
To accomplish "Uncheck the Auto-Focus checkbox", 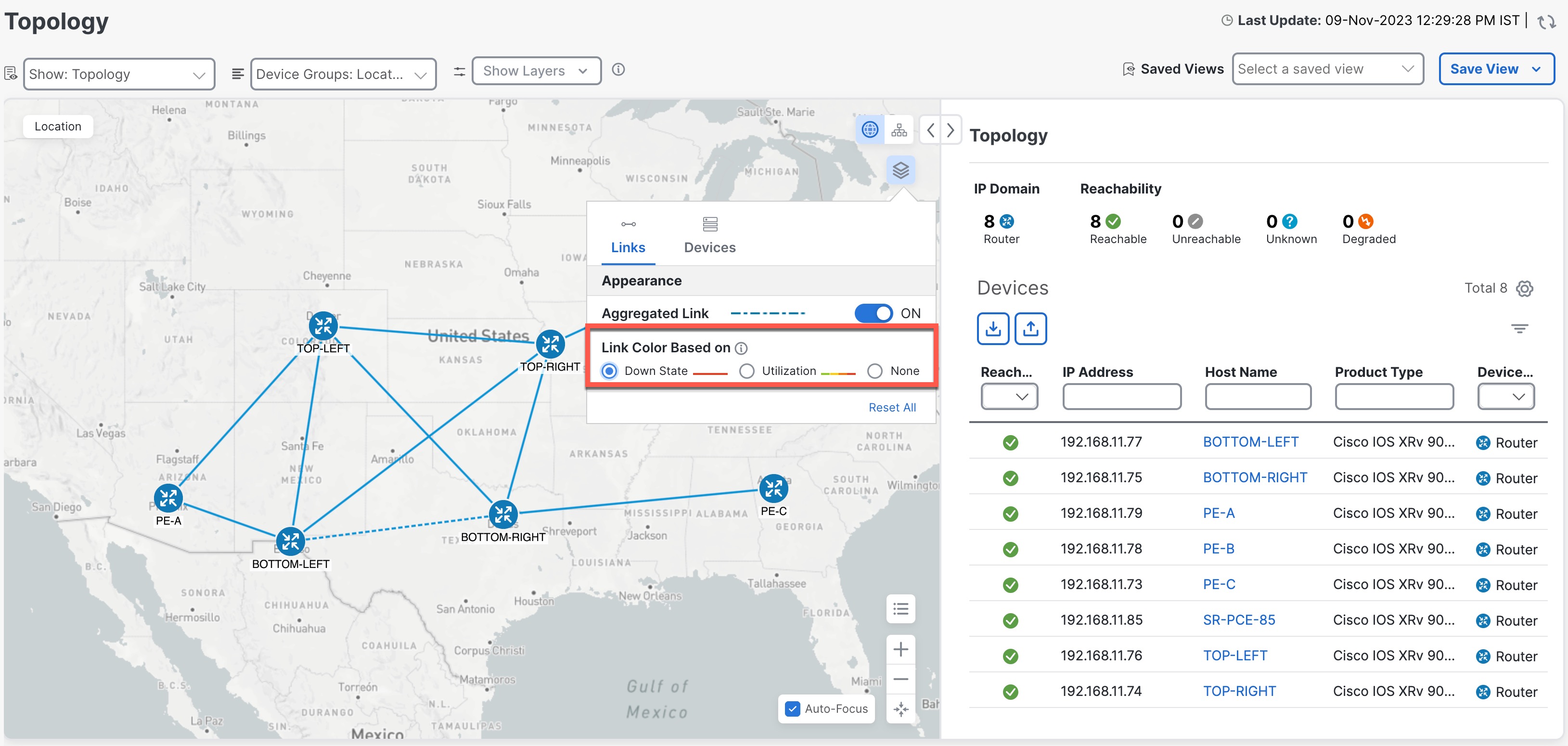I will [x=793, y=709].
